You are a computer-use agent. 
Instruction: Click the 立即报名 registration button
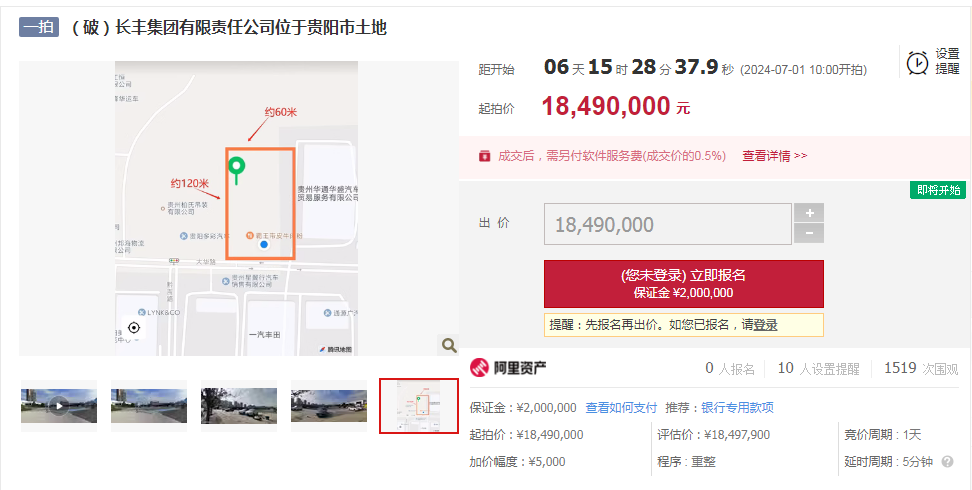click(x=684, y=284)
